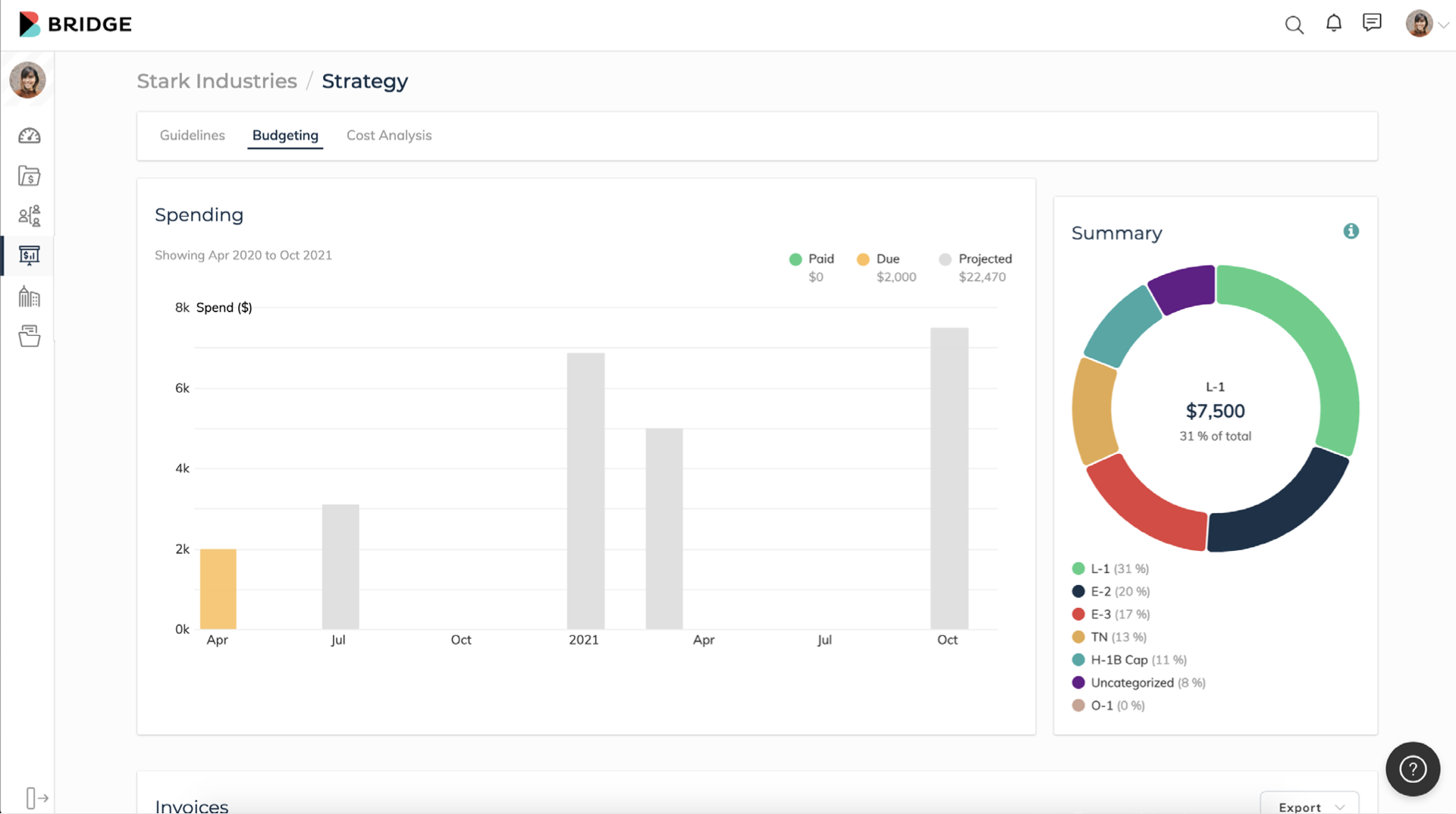1456x814 pixels.
Task: Click the yellow TN color dot in legend
Action: point(1078,637)
